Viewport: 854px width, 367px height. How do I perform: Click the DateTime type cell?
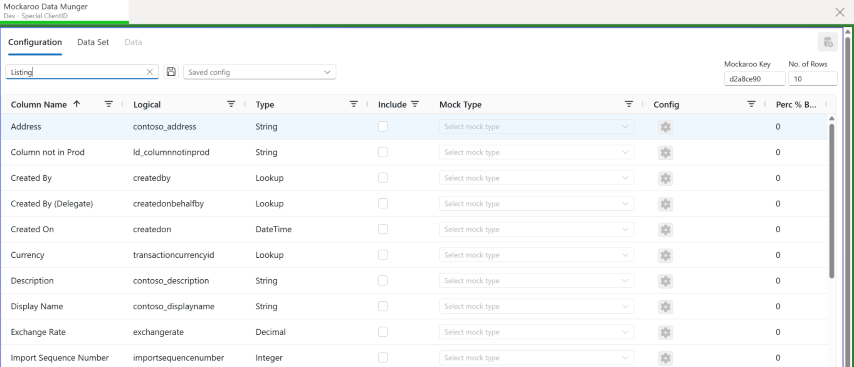click(273, 229)
